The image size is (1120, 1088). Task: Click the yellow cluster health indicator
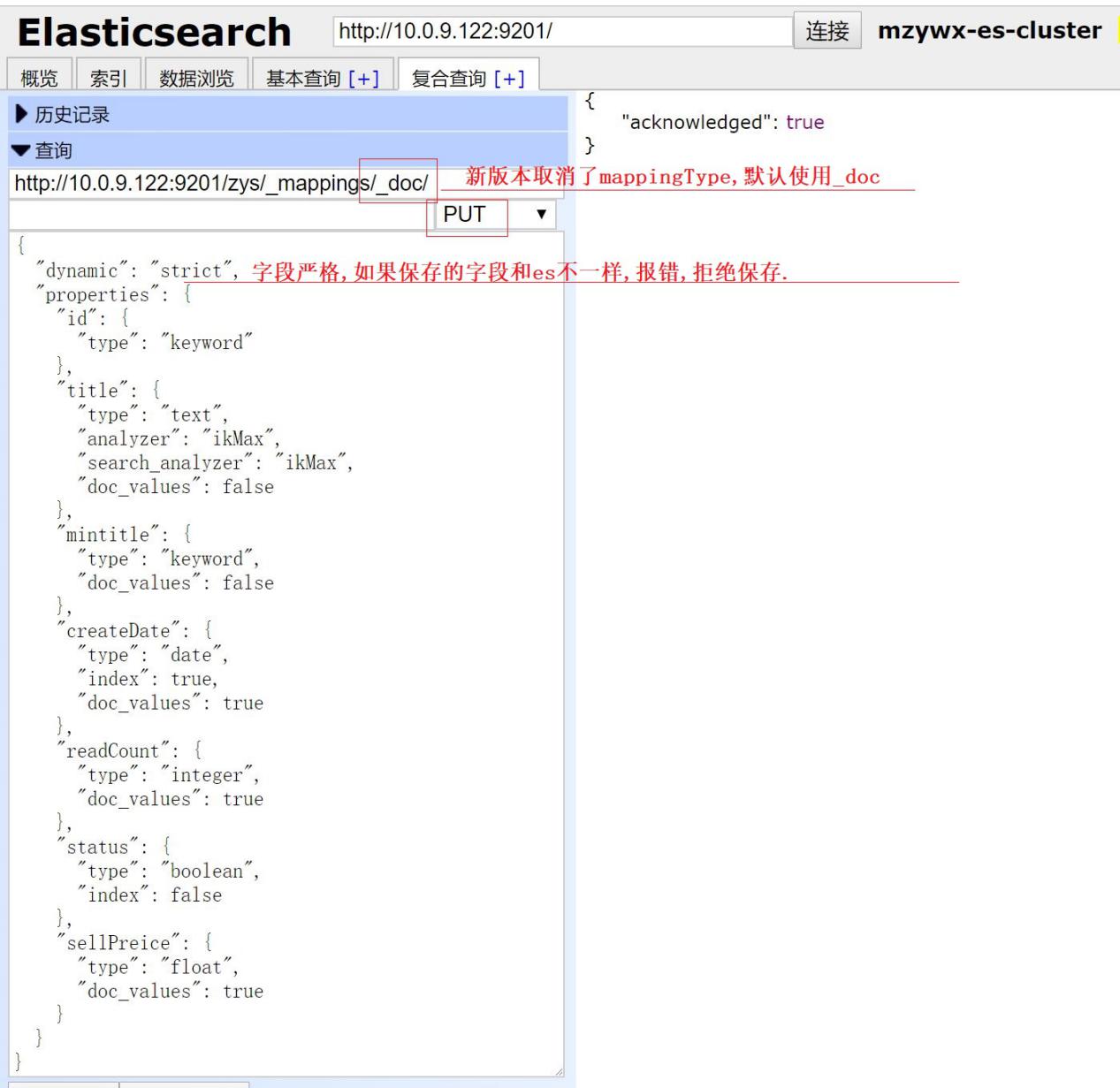click(x=1116, y=31)
